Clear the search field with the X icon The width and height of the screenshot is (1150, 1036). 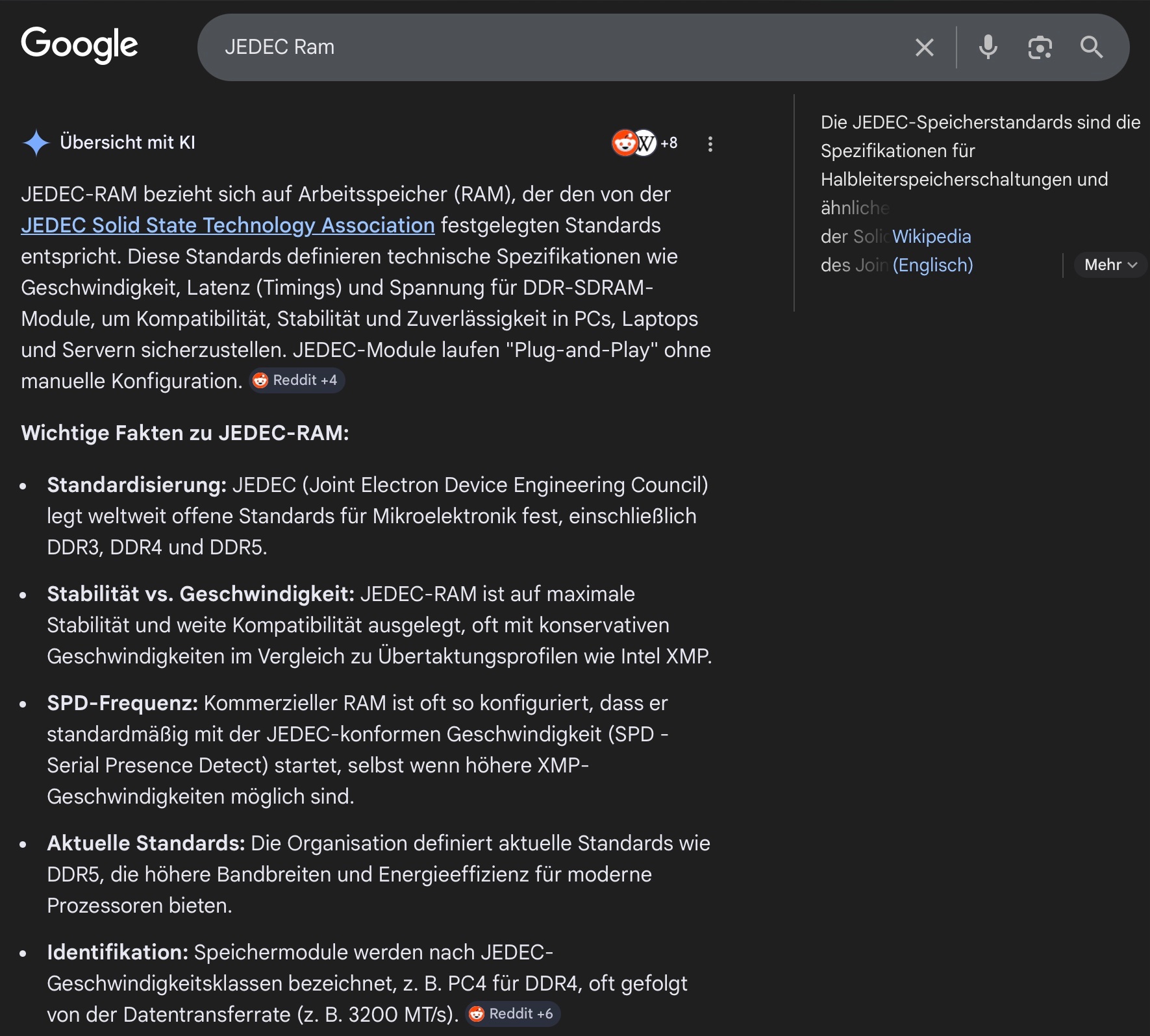(924, 47)
